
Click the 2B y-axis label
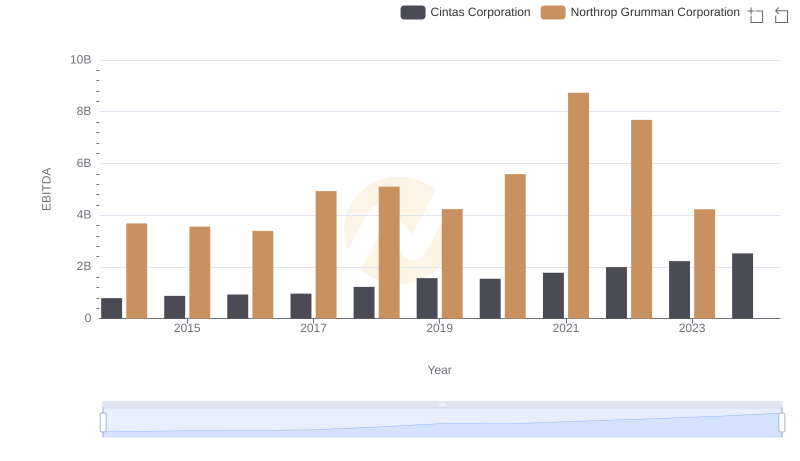pos(84,266)
